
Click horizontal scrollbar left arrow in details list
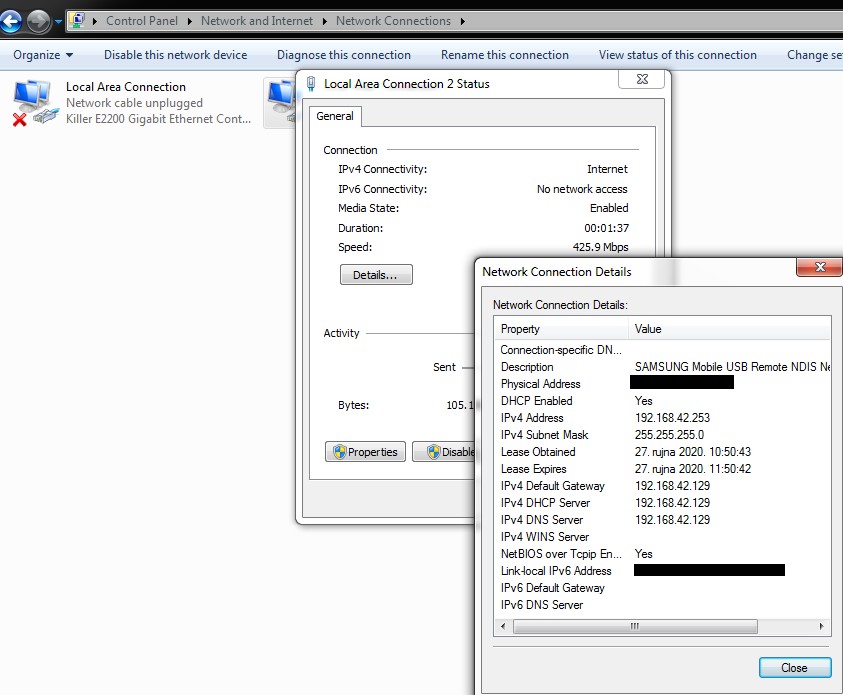pos(503,626)
